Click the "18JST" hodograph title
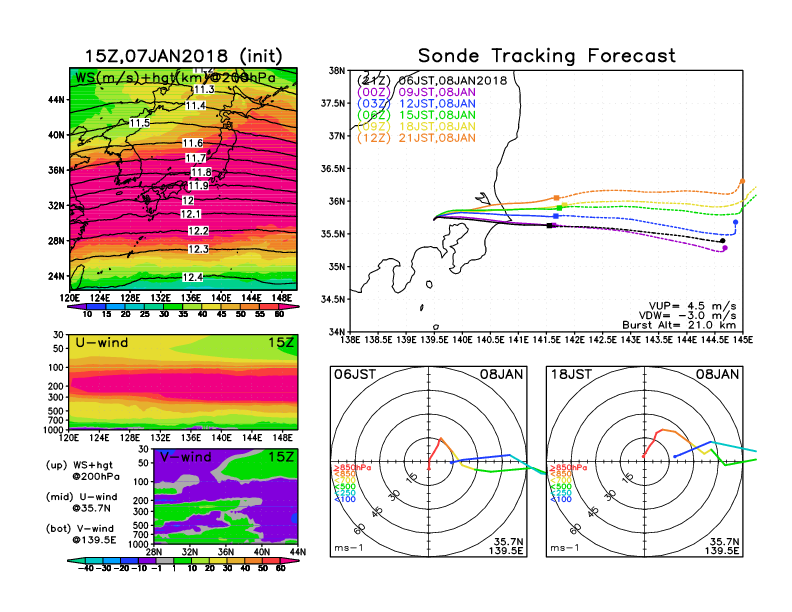 571,374
